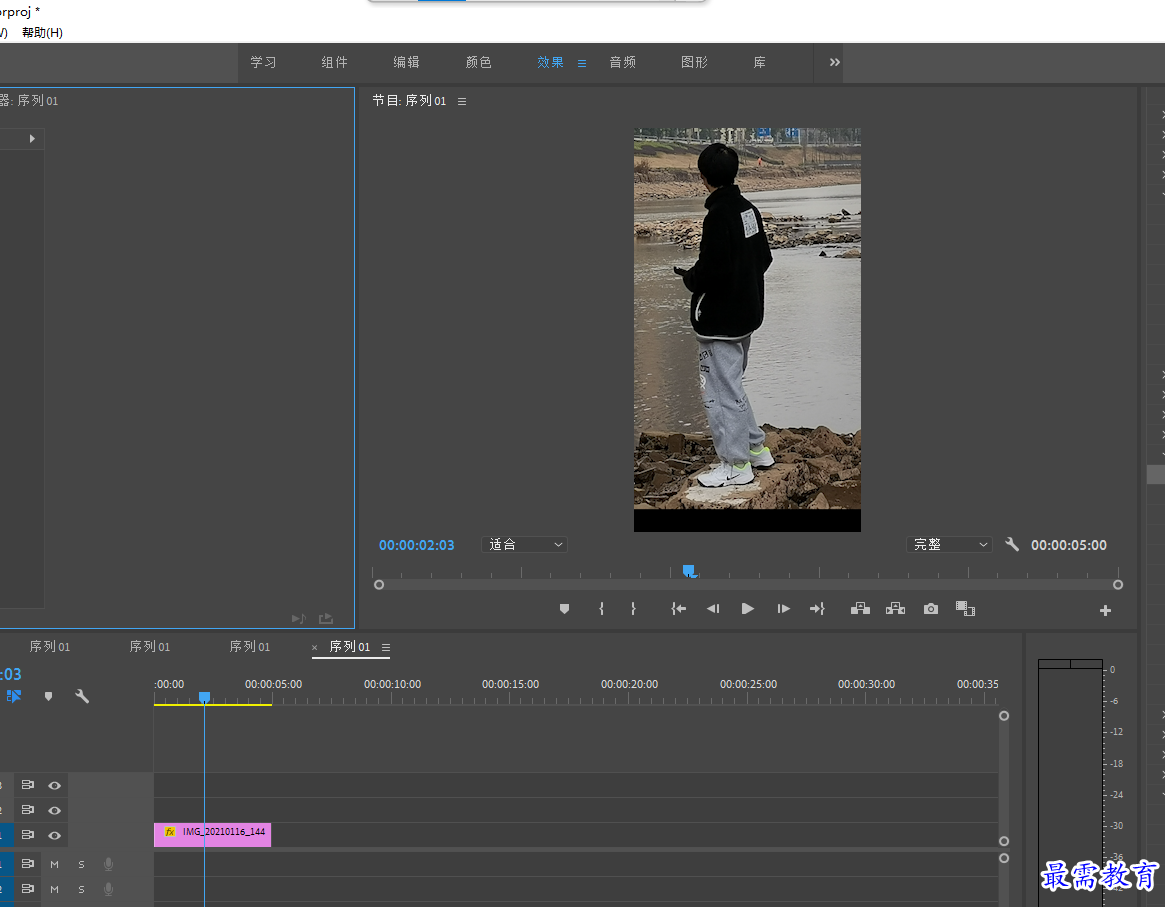
Task: Switch to 颜色 workspace
Action: click(x=478, y=62)
